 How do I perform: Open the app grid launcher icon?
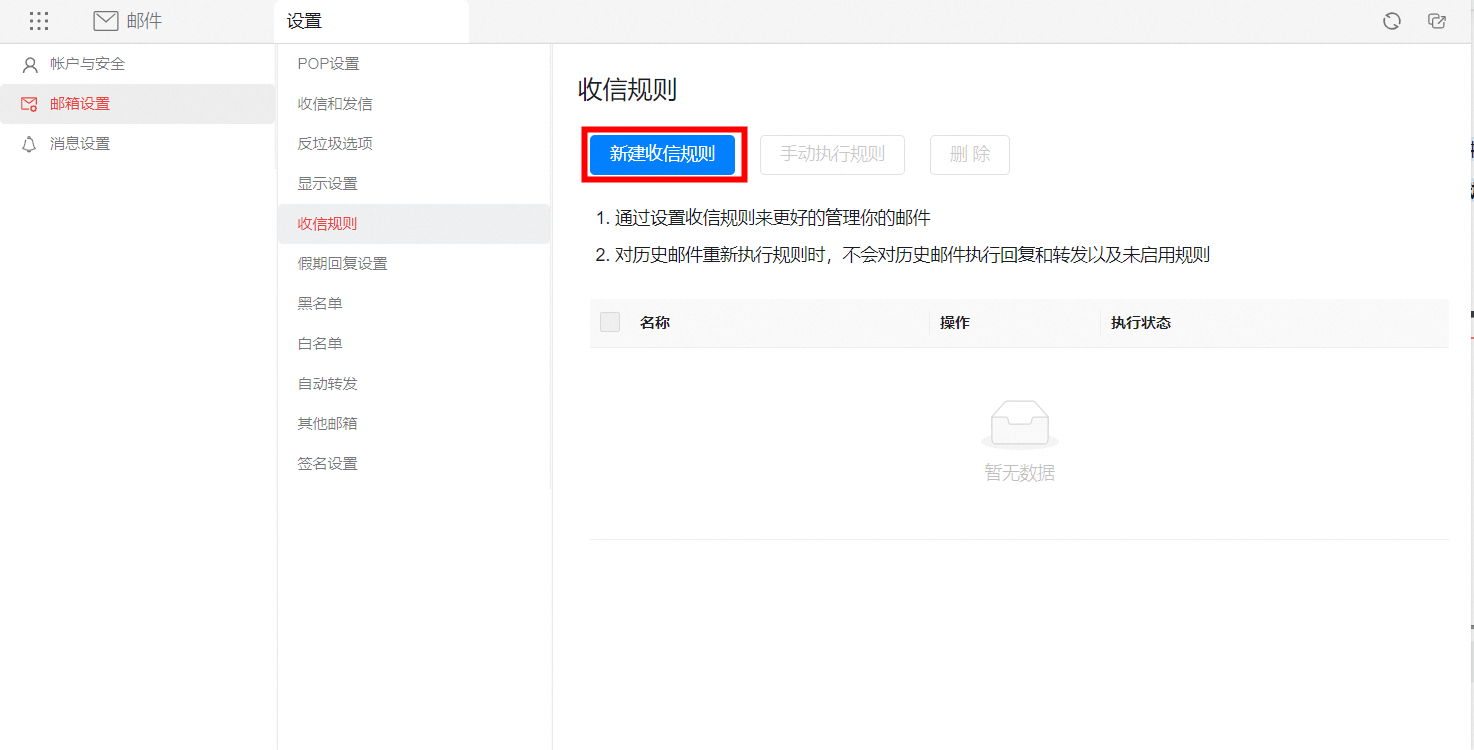tap(39, 21)
